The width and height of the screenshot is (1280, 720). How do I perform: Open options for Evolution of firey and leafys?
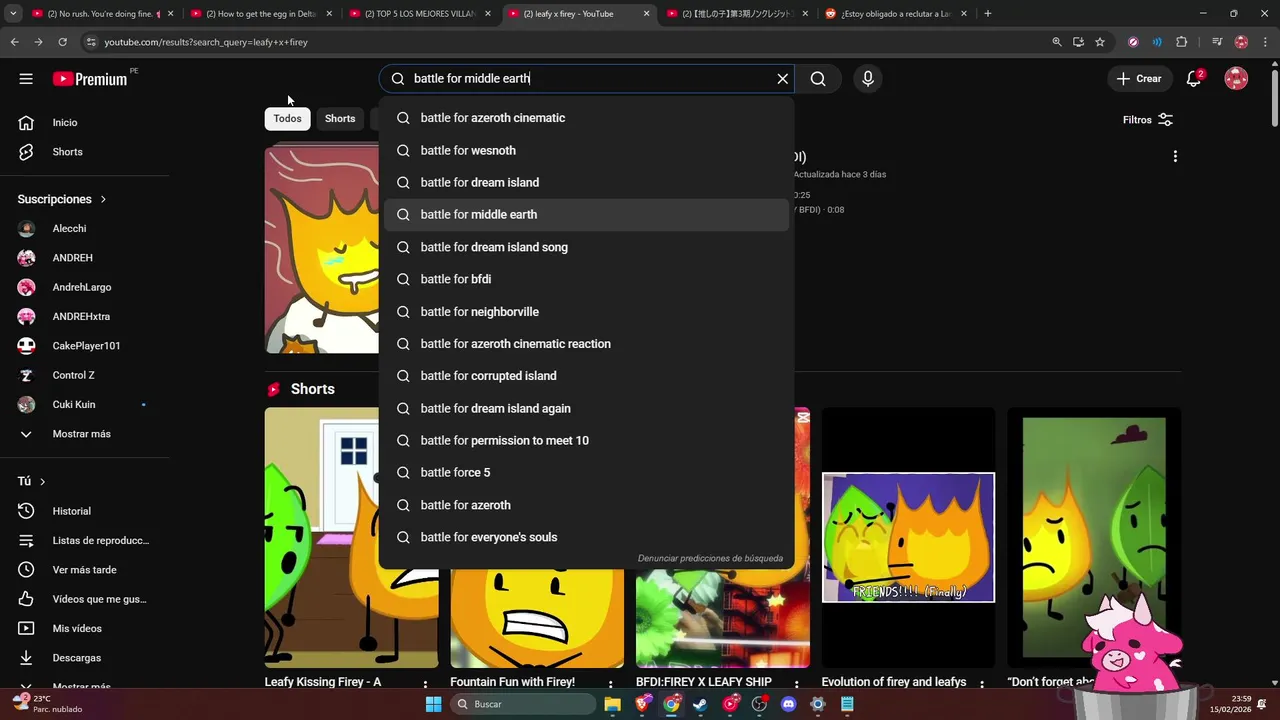(x=982, y=685)
